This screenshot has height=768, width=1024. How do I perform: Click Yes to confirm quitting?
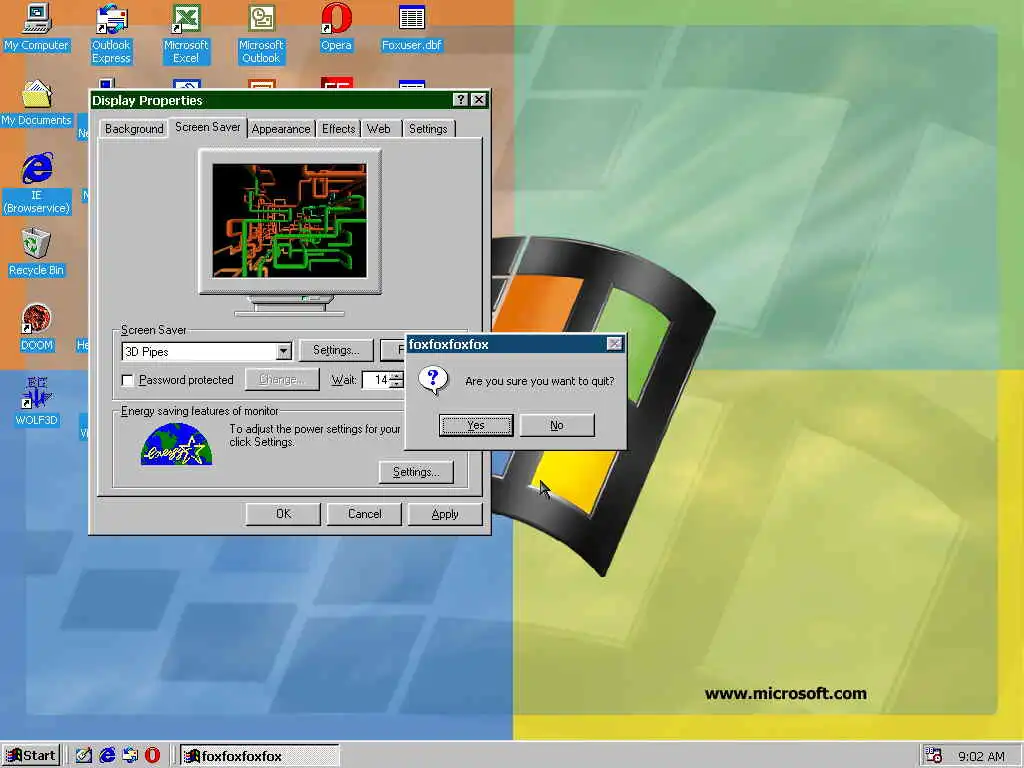(x=476, y=425)
